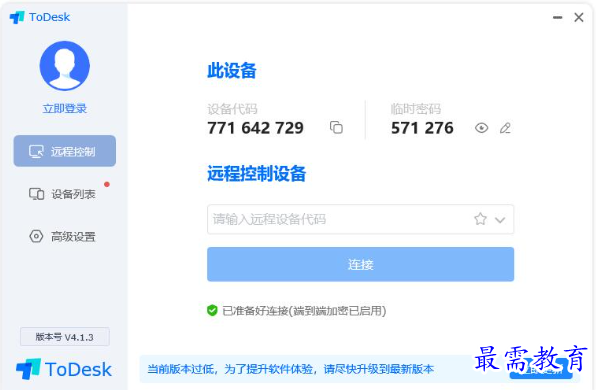Click the 已准备好连接 status text
596x390 pixels.
304,311
